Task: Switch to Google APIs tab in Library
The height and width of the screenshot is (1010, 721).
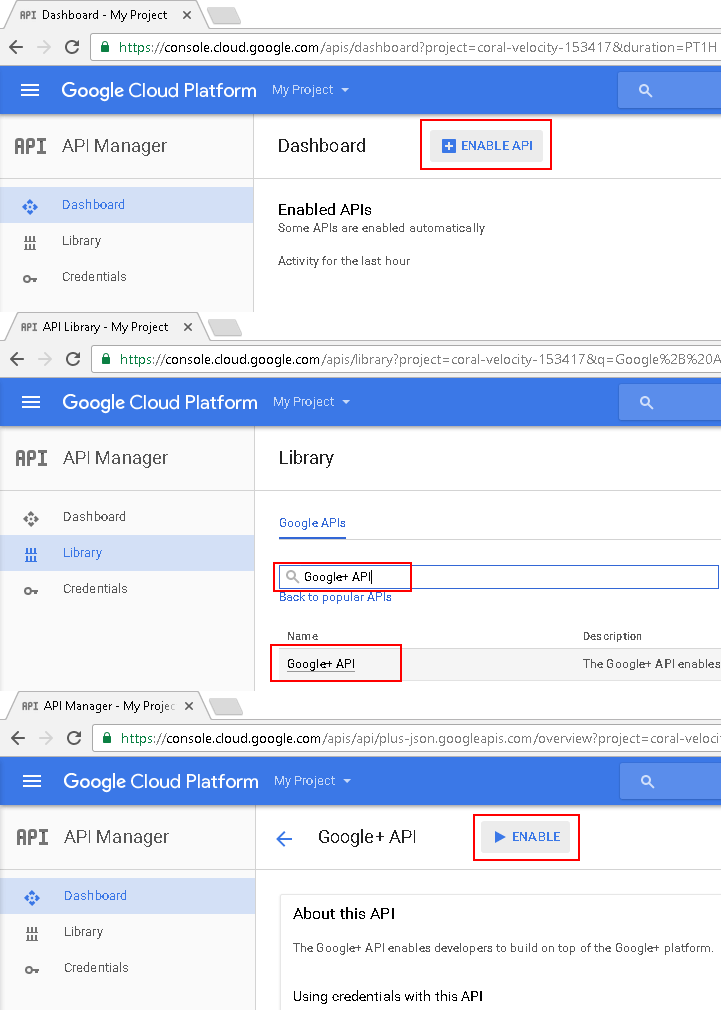Action: pos(312,523)
